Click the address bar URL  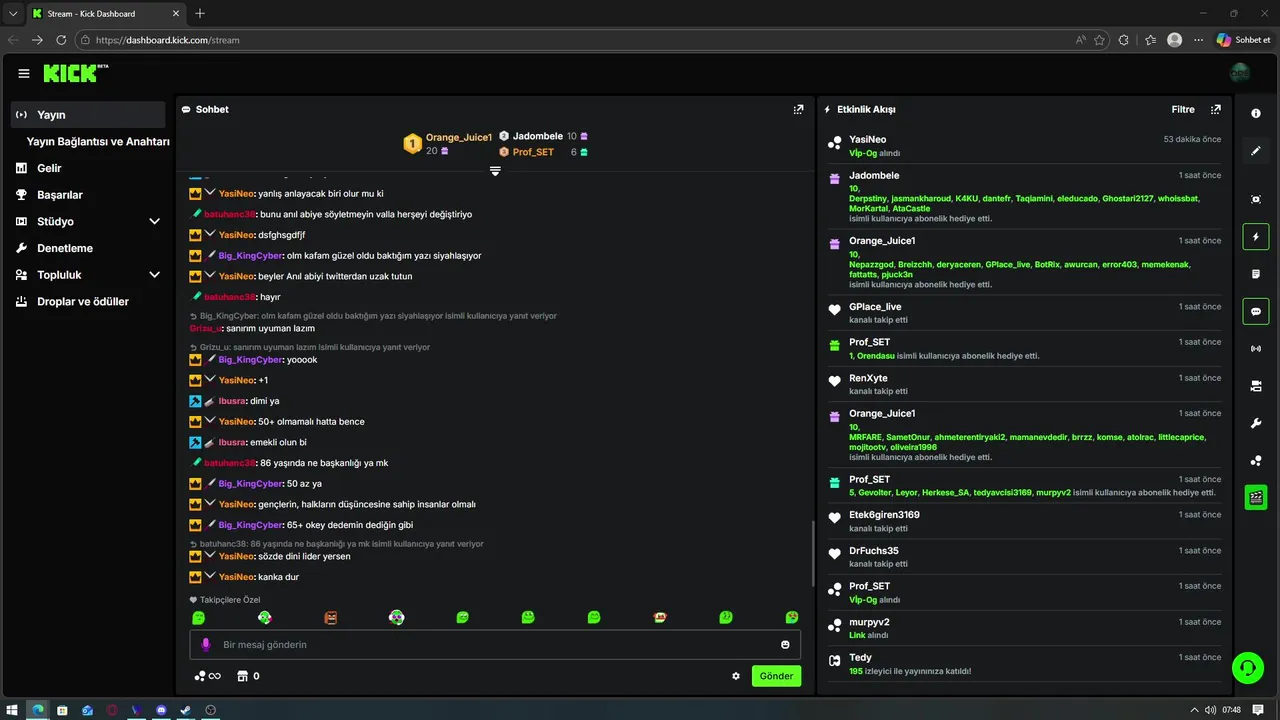(168, 40)
